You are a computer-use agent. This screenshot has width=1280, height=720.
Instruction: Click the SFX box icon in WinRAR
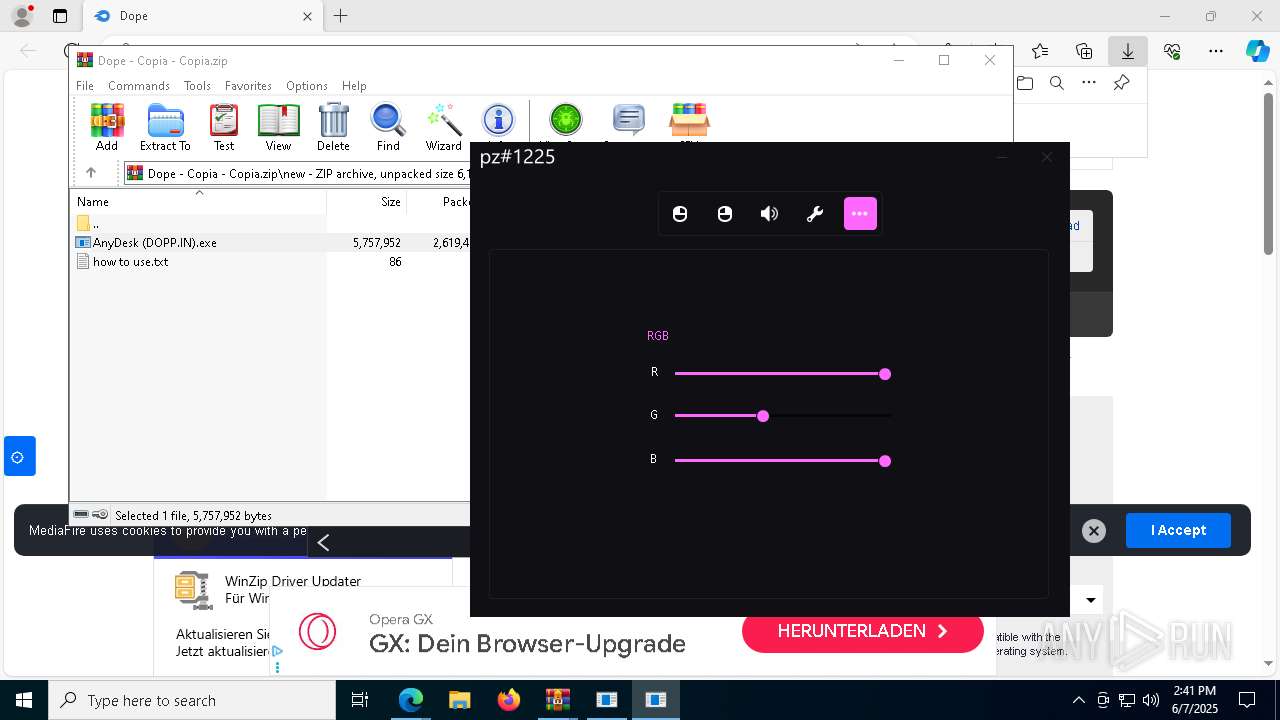pos(689,122)
